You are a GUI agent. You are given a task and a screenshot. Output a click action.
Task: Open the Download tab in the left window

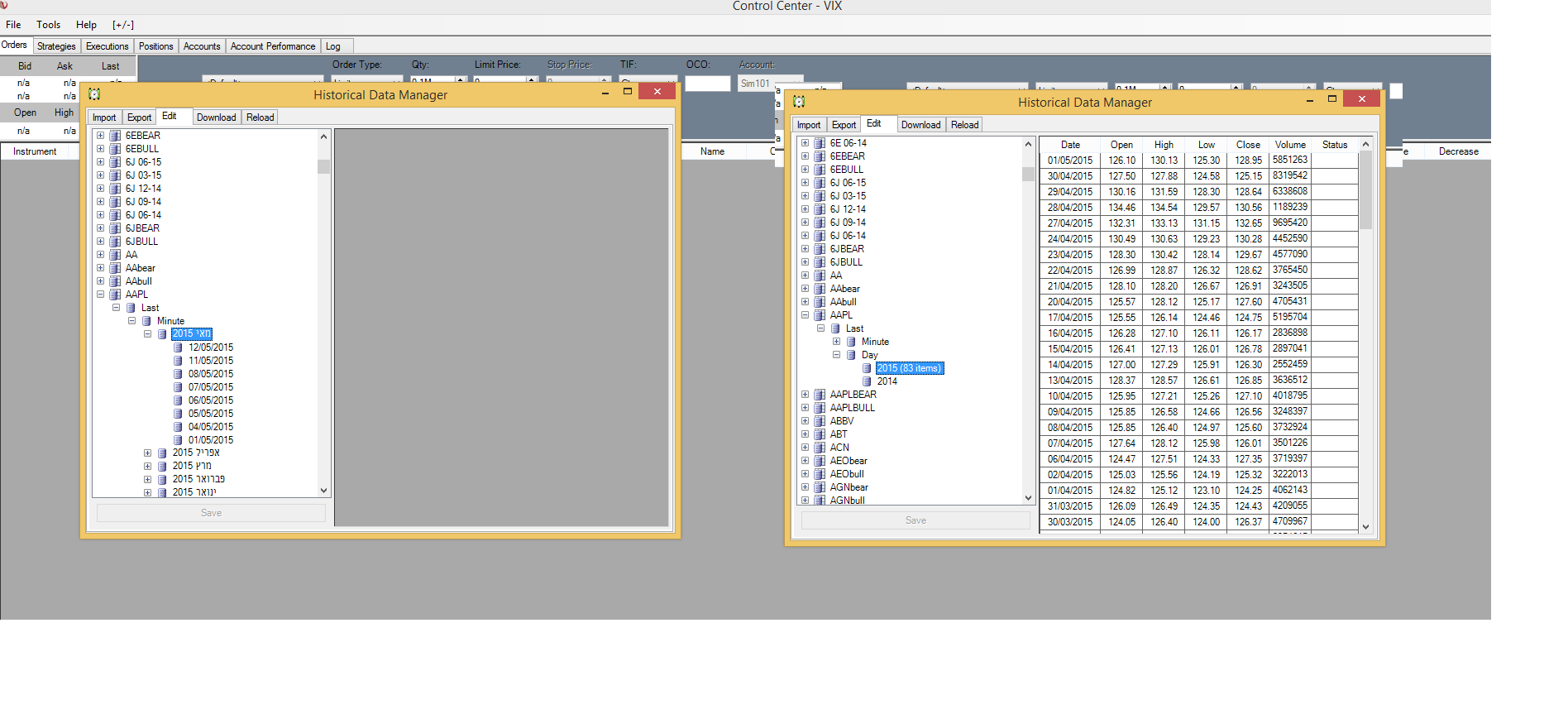(x=217, y=117)
